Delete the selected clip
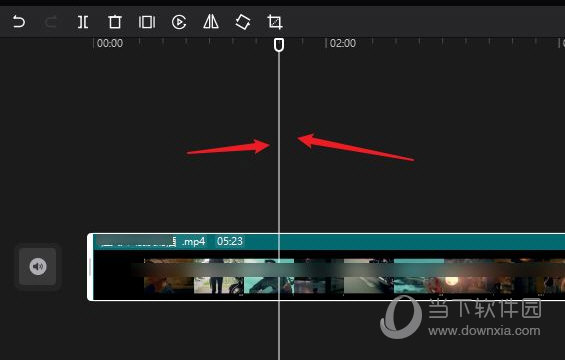The height and width of the screenshot is (360, 565). point(115,22)
